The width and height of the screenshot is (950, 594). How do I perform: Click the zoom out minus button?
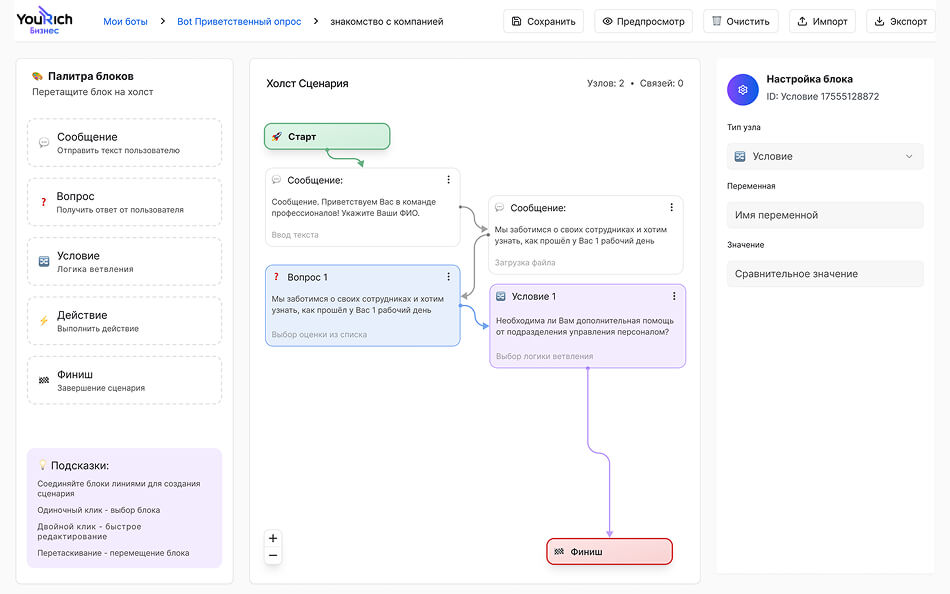point(273,555)
